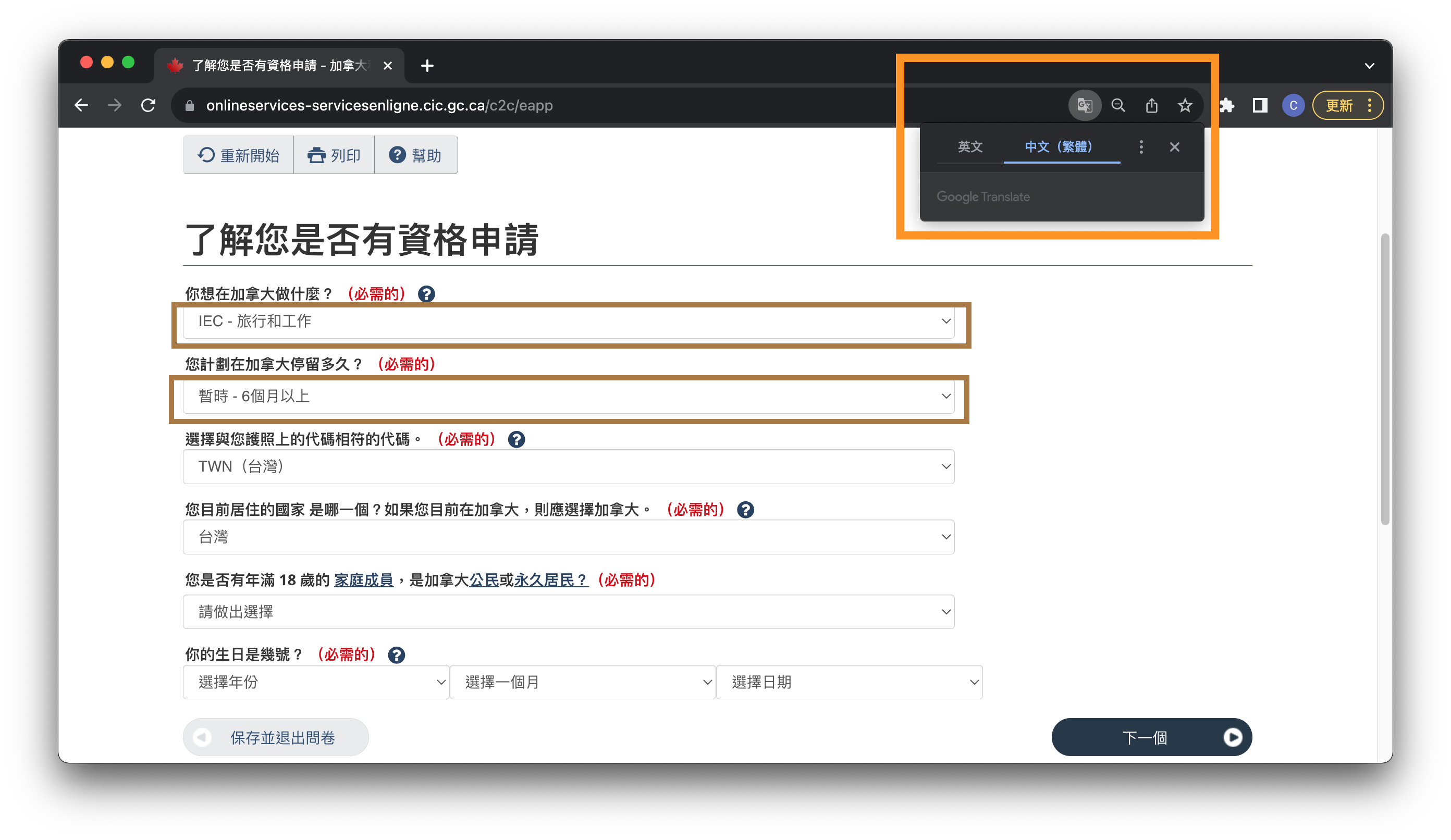Toggle the side panel icon
1451x840 pixels.
click(1260, 105)
